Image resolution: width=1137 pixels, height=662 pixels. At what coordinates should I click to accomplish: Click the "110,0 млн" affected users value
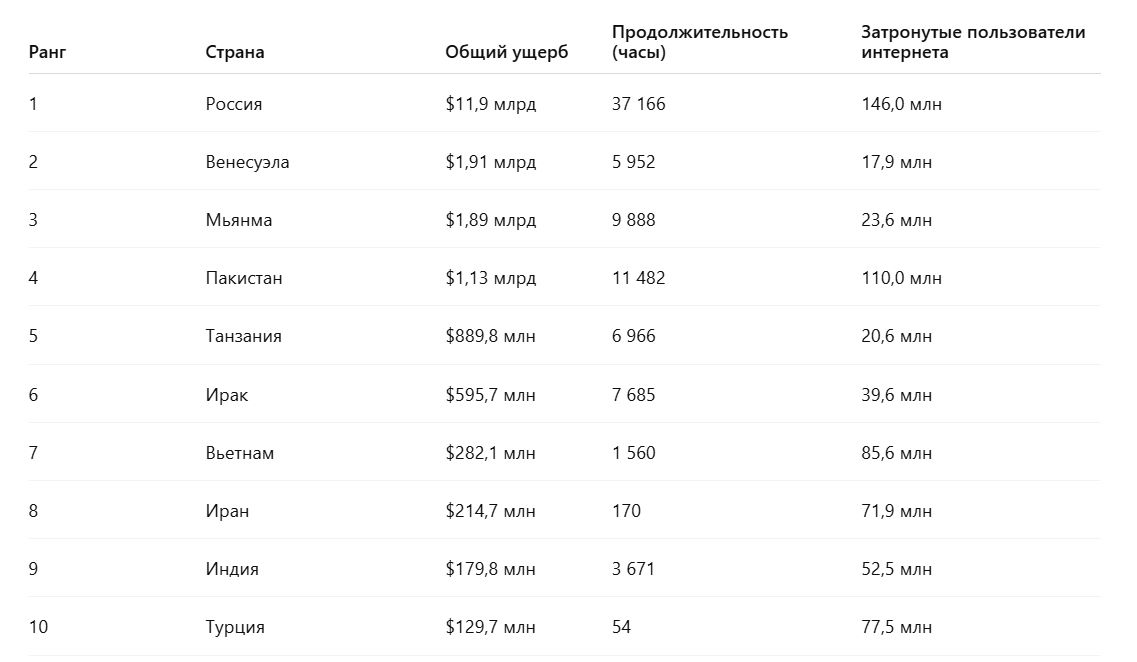(901, 278)
